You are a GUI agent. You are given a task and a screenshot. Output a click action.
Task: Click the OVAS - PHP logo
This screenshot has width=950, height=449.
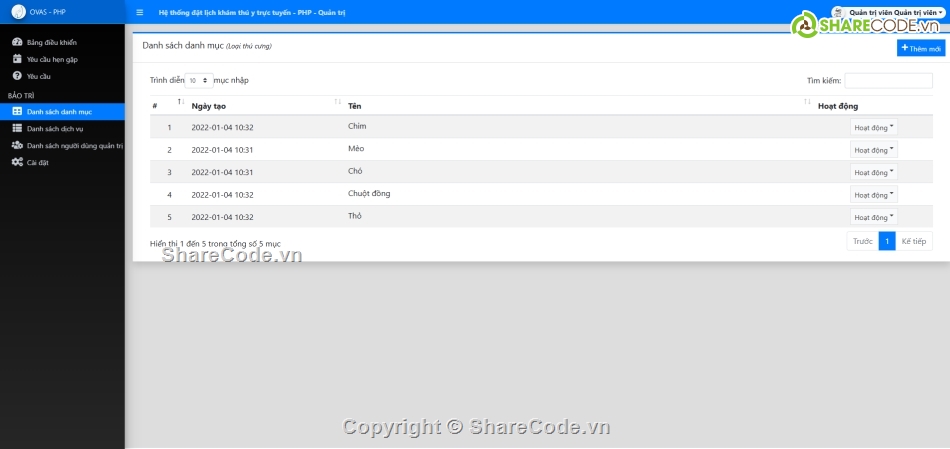click(x=18, y=12)
